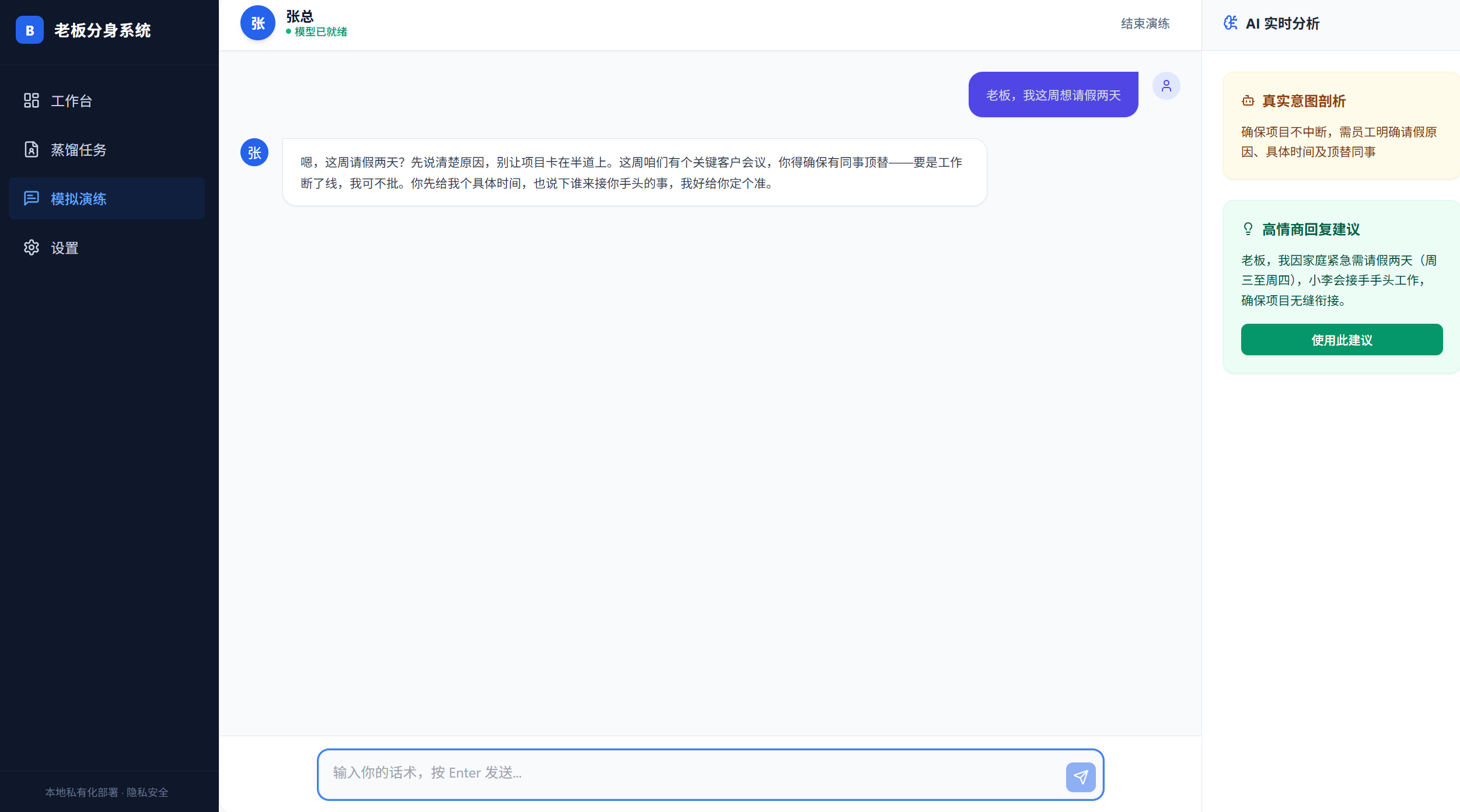Open the 工作台 menu item
The width and height of the screenshot is (1460, 812).
[x=71, y=100]
